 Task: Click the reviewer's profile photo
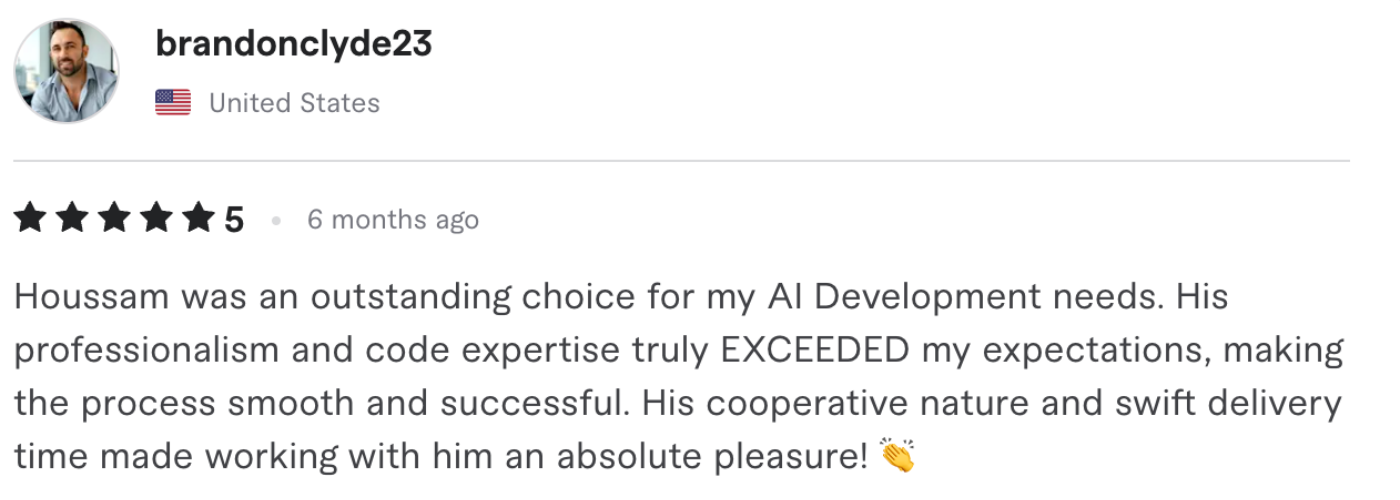click(66, 70)
